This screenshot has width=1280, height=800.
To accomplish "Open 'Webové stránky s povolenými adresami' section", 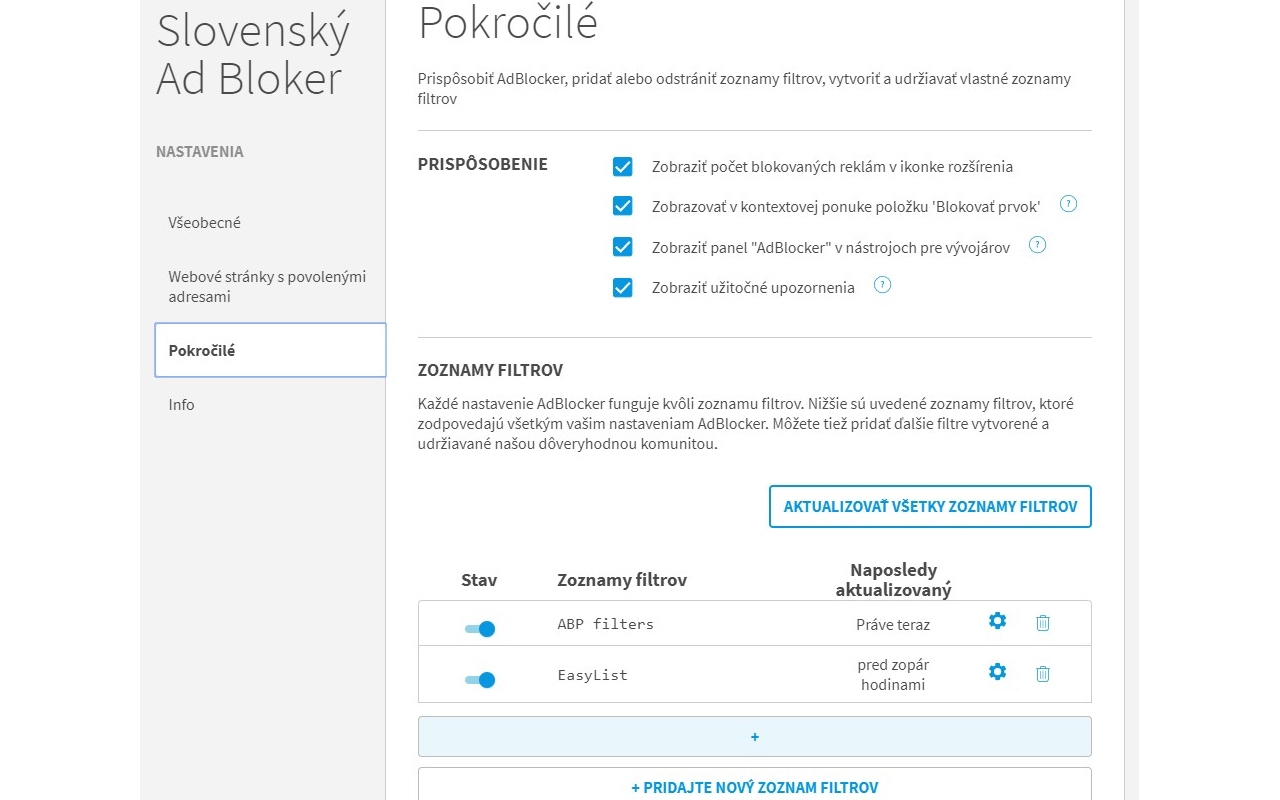I will click(267, 287).
